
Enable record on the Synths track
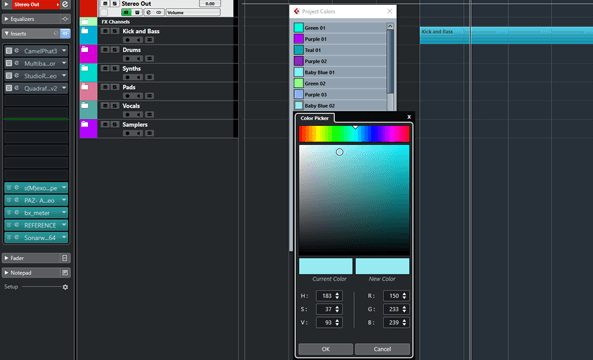127,77
